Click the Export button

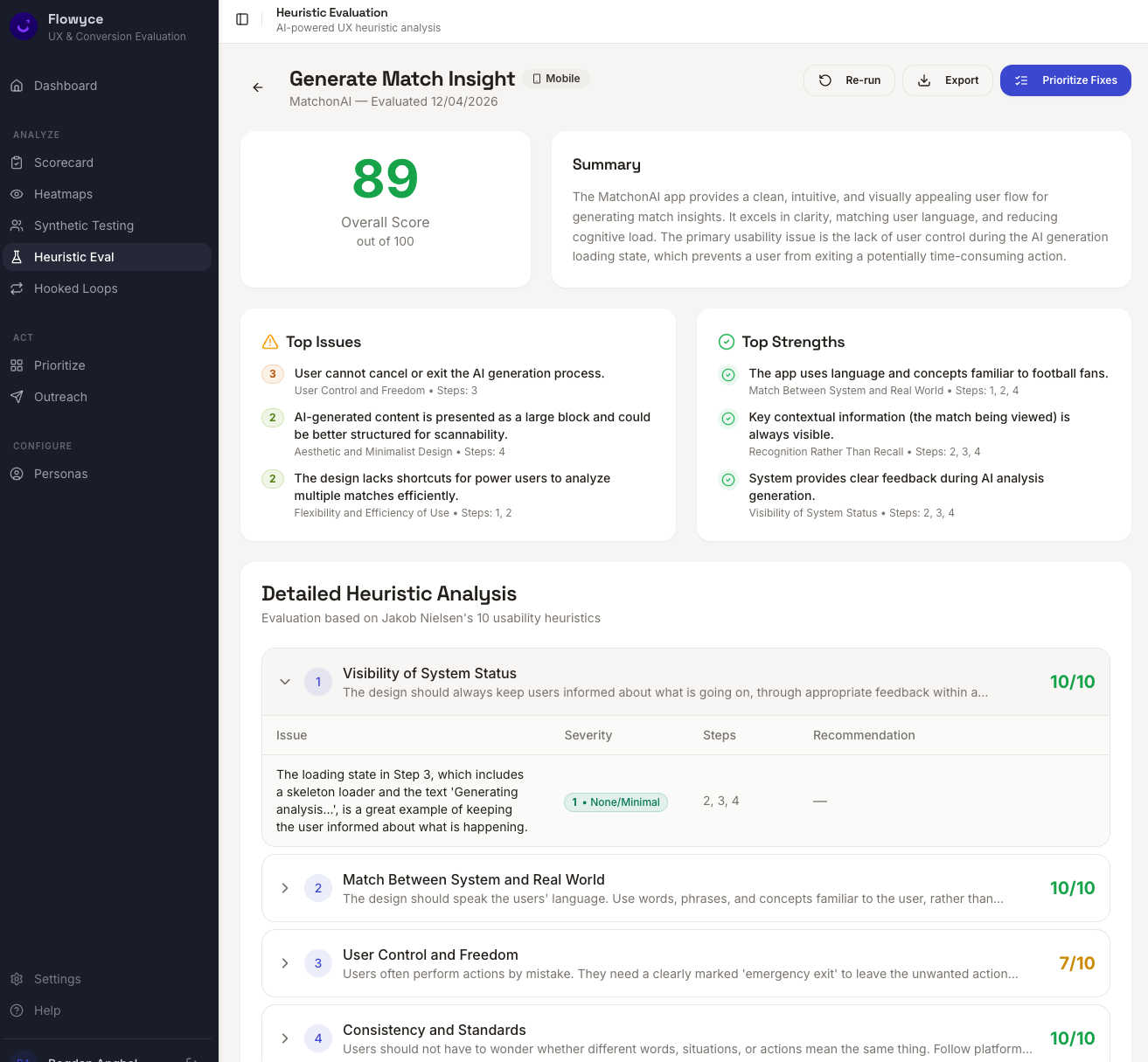(x=948, y=80)
